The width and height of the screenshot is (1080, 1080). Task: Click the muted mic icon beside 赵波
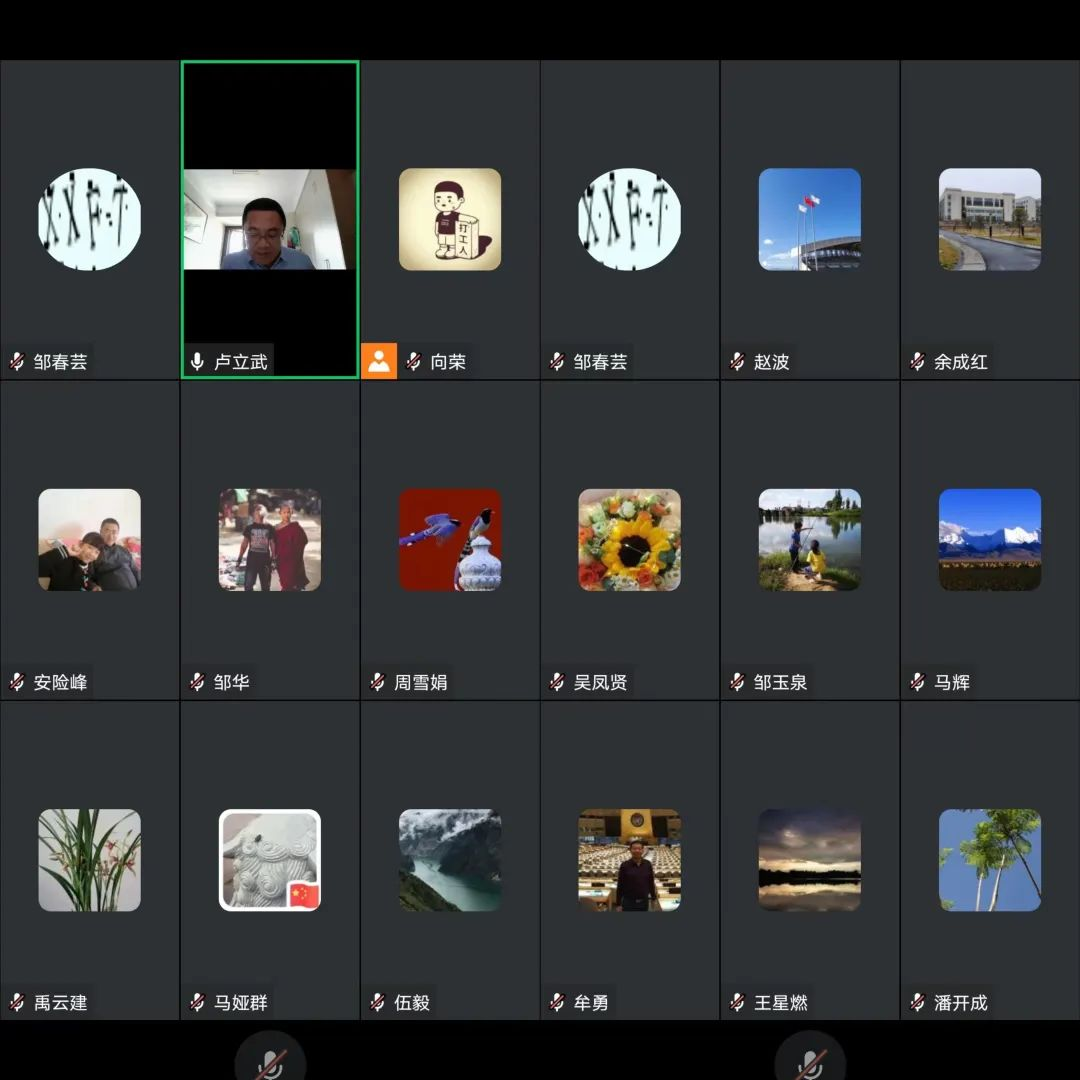737,361
